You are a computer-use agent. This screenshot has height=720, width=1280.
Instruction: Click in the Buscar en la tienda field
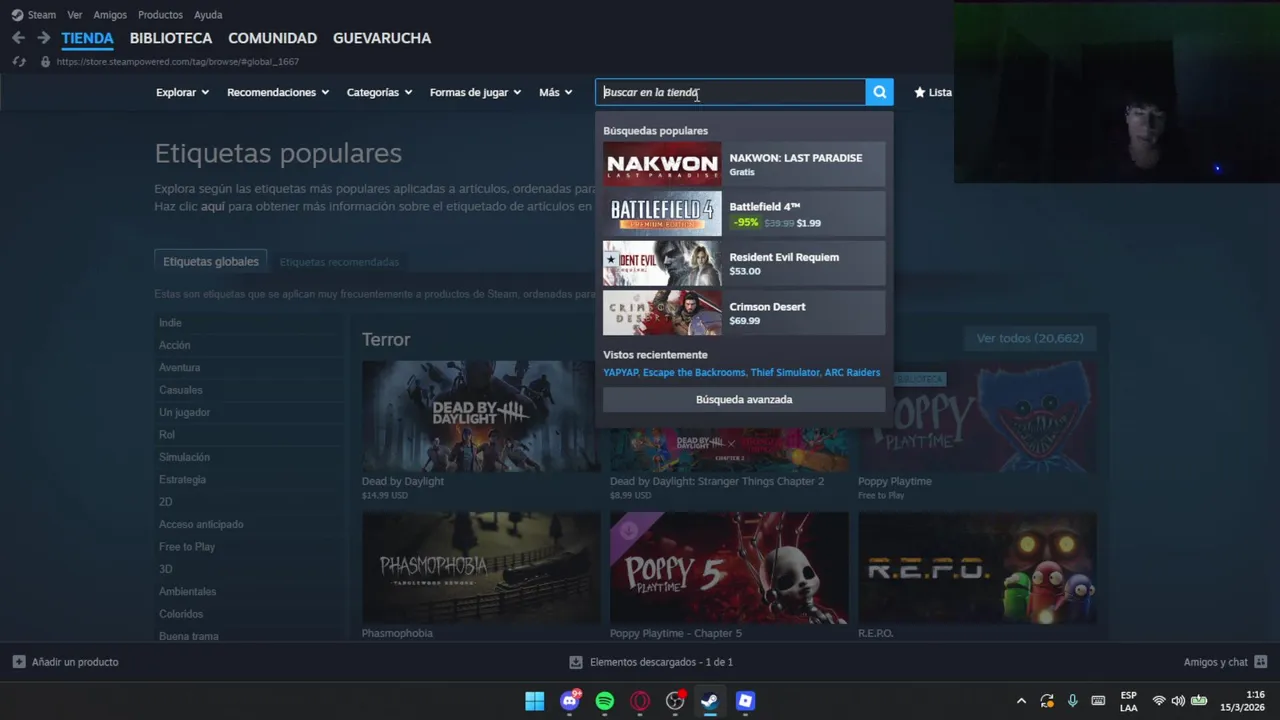[x=731, y=92]
